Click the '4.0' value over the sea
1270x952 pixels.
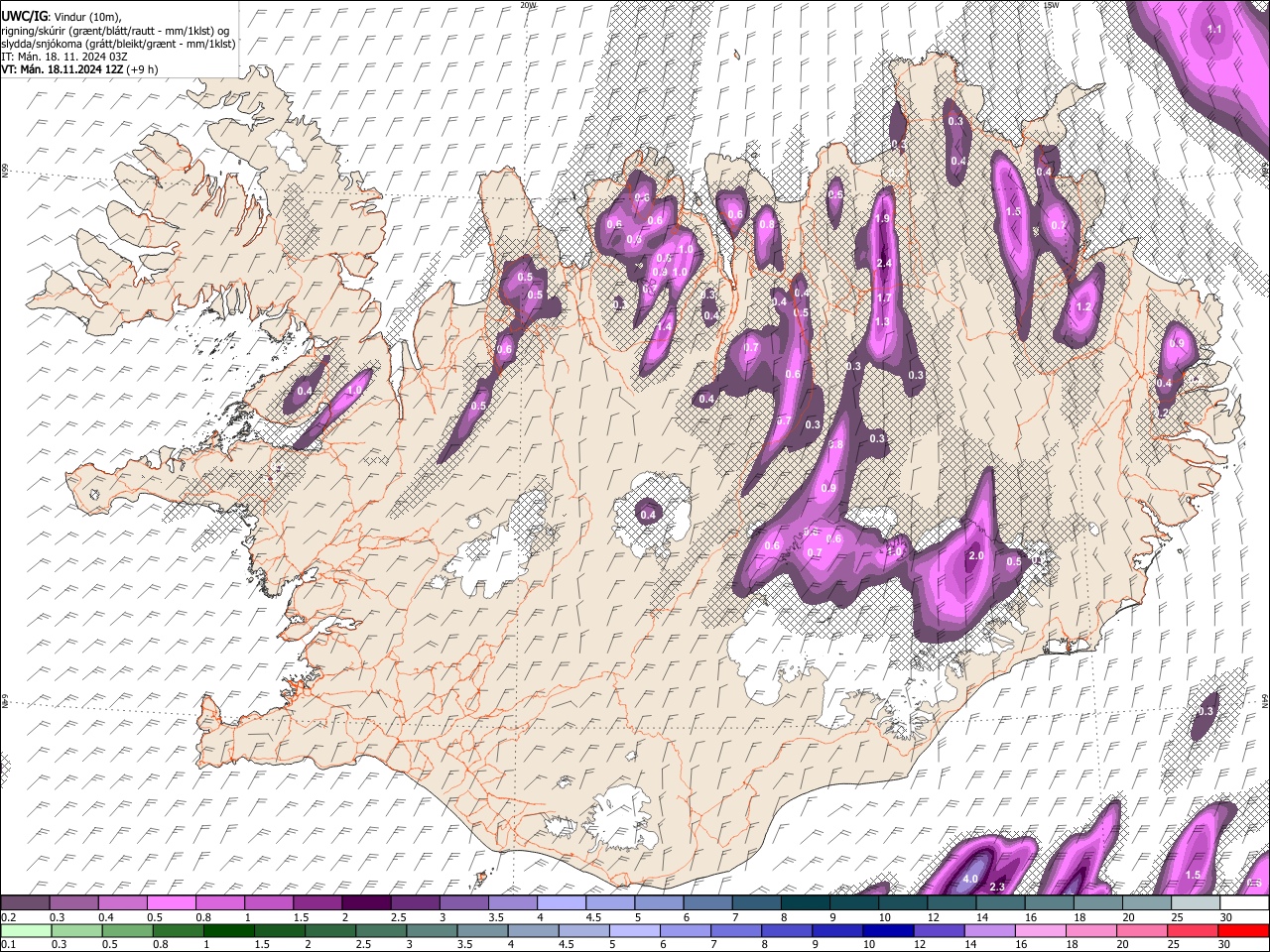[970, 880]
